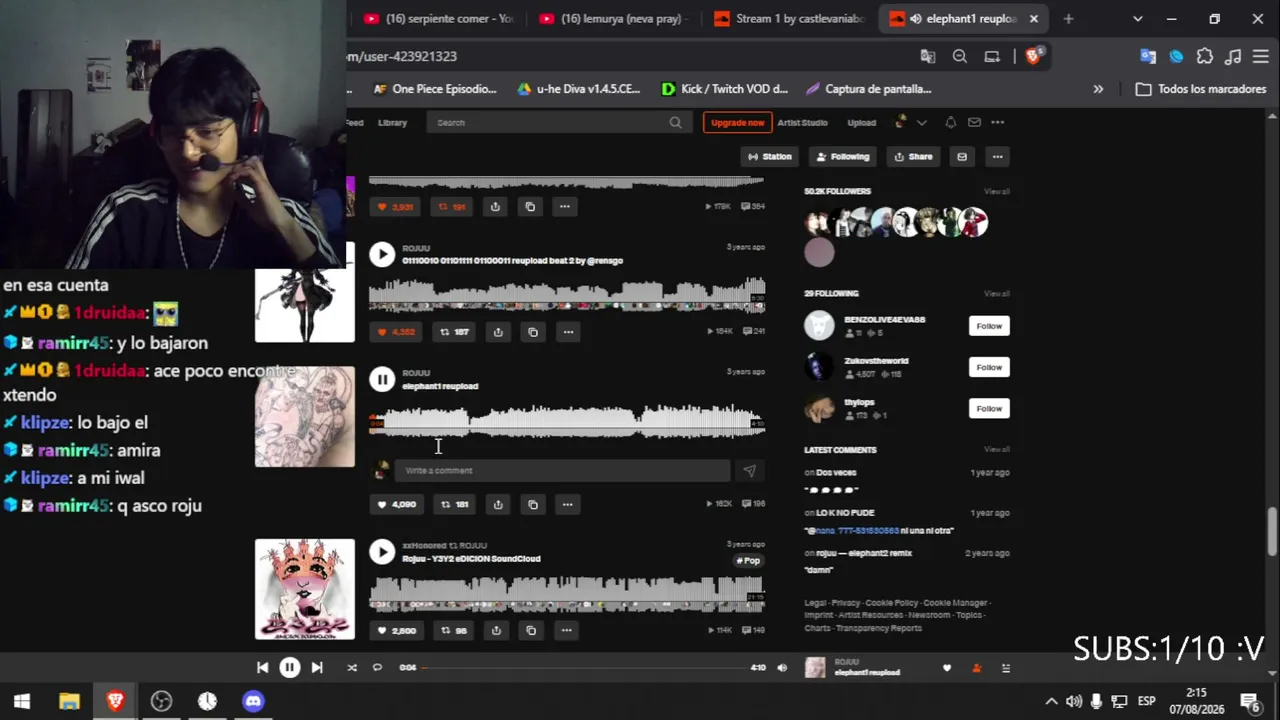Viewport: 1280px width, 720px height.
Task: Open the Y3Y2 eDICION track artwork
Action: pos(305,589)
